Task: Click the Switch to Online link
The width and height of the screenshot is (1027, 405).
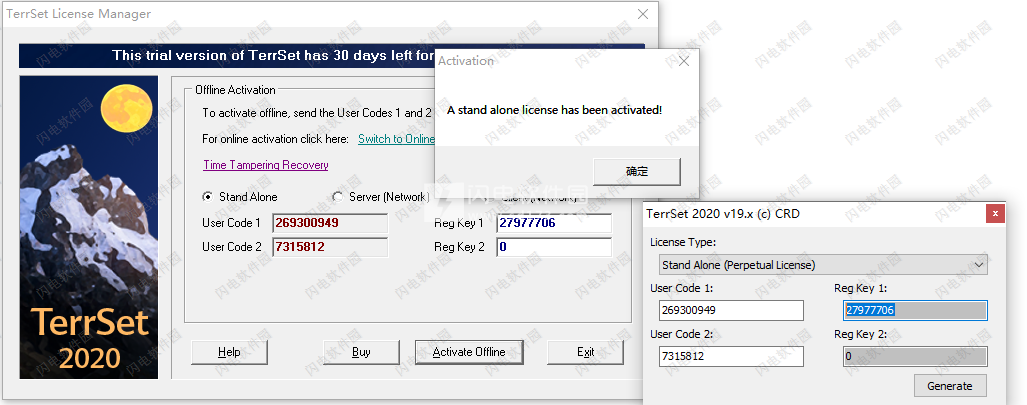Action: pos(397,139)
